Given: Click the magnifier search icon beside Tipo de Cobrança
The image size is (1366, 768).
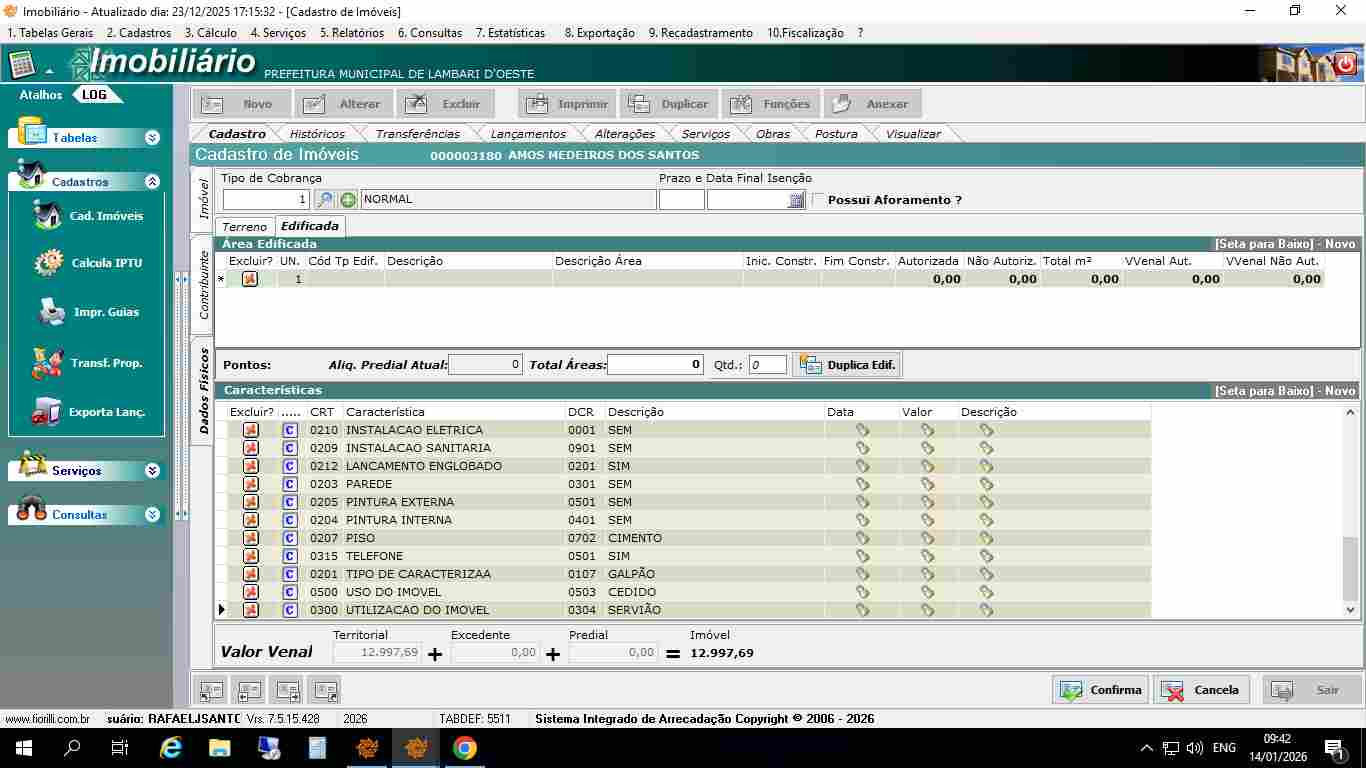Looking at the screenshot, I should click(324, 200).
